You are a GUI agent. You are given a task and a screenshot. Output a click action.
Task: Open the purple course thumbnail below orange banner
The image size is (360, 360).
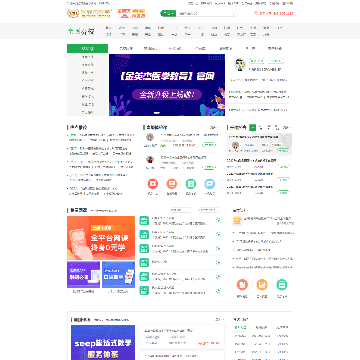(84, 275)
